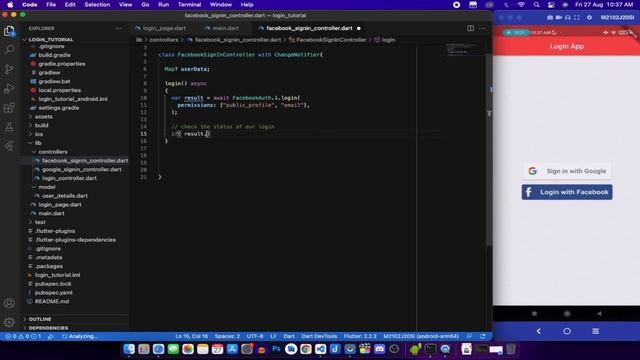Open Run and Debug view

tap(9, 88)
